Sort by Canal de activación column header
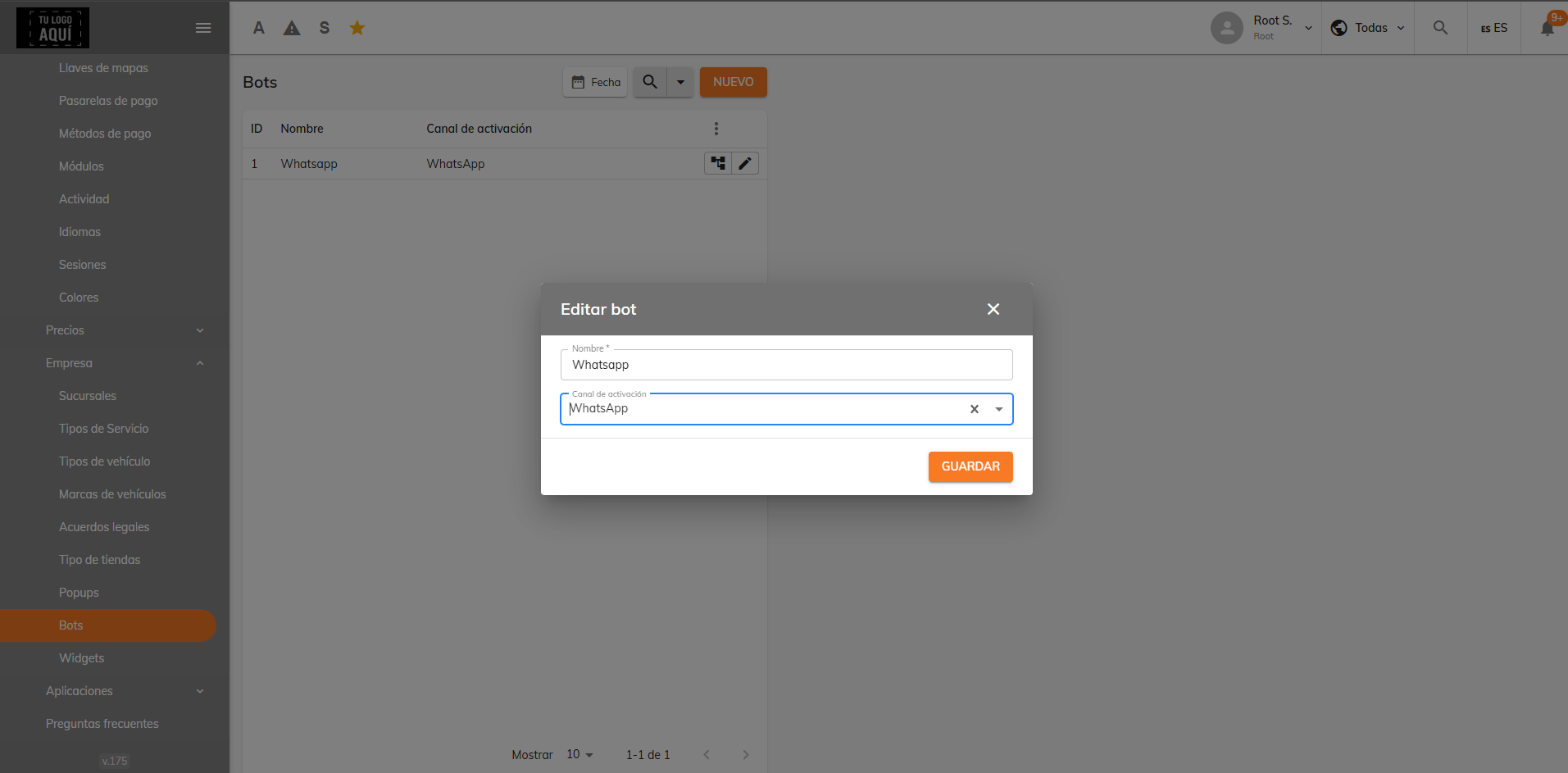The height and width of the screenshot is (773, 1568). coord(479,129)
